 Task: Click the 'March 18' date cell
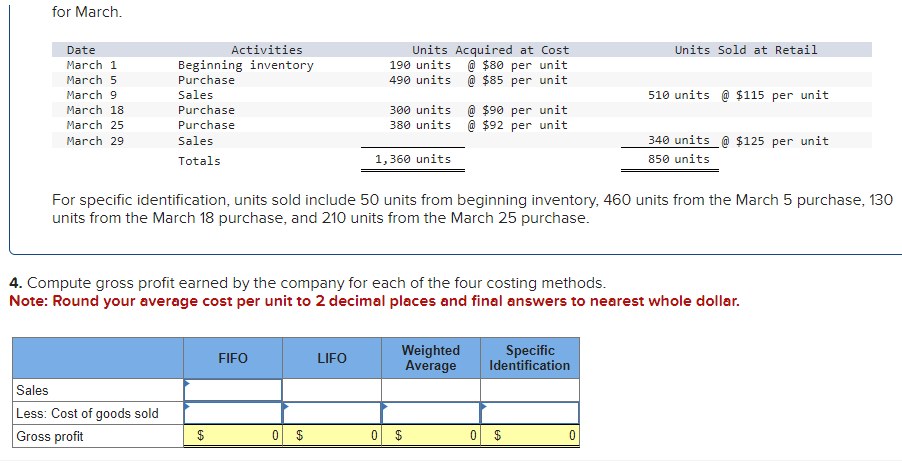[95, 110]
